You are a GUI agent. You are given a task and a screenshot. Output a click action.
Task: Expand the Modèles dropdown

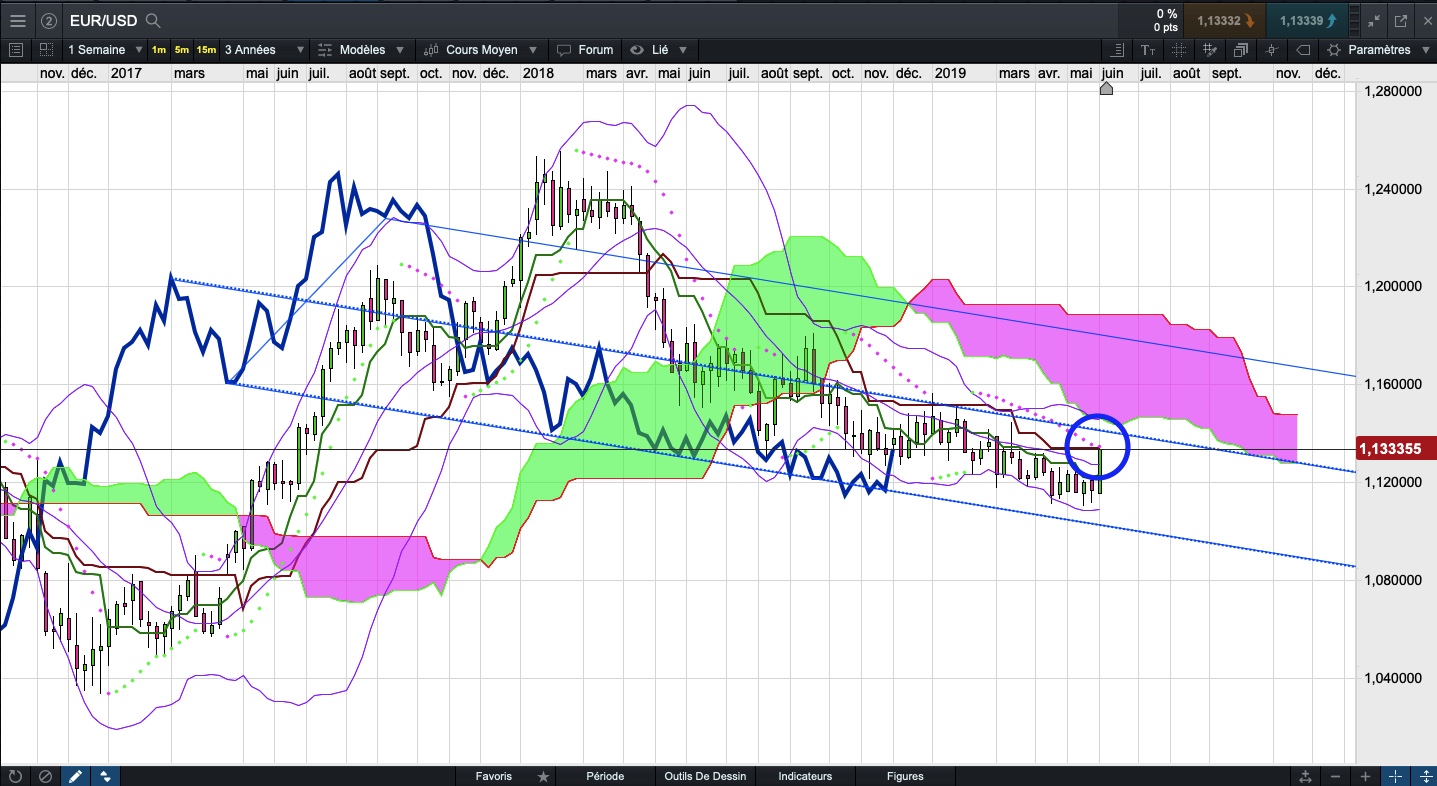(362, 50)
